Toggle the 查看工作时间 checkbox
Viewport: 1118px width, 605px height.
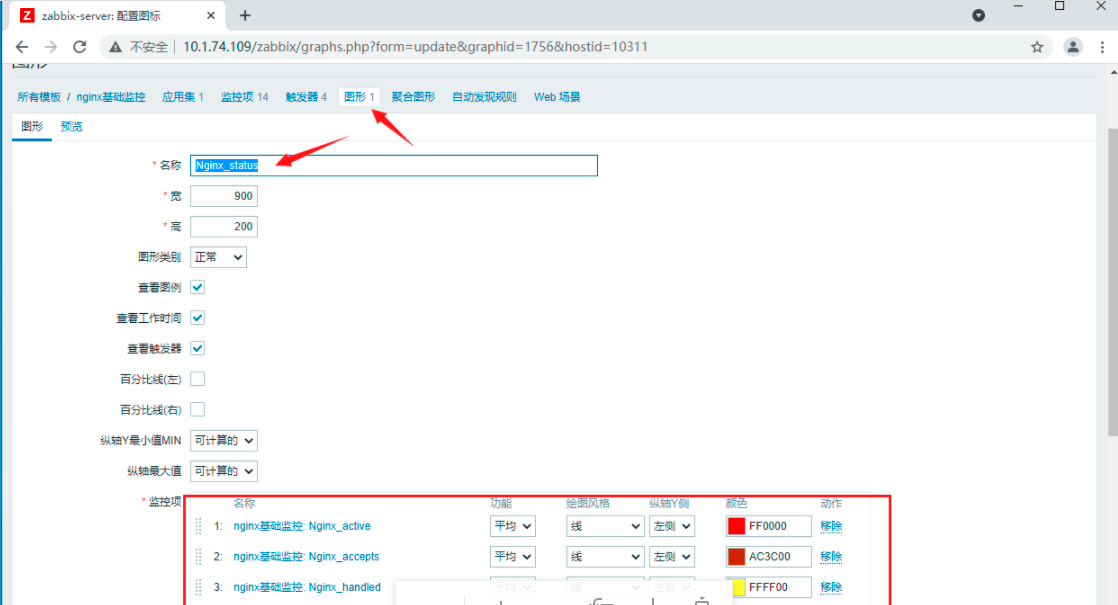click(x=198, y=318)
